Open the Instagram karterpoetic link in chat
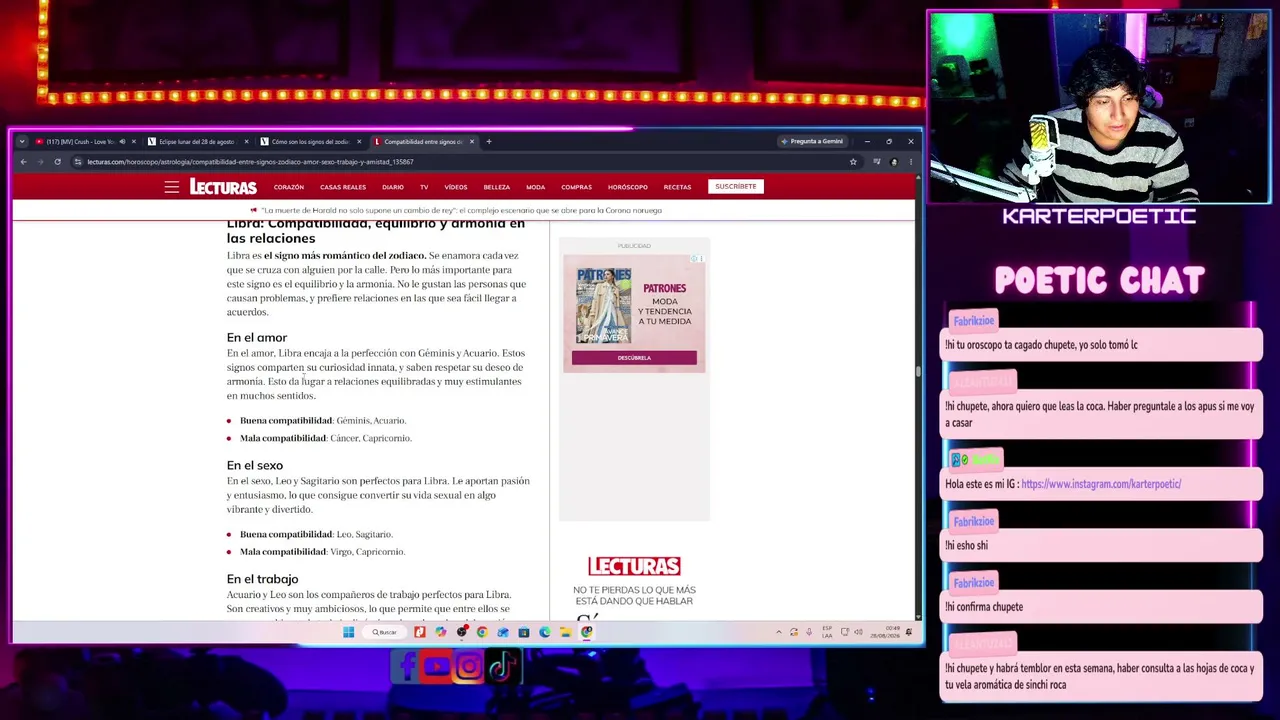This screenshot has height=720, width=1280. pos(1101,484)
